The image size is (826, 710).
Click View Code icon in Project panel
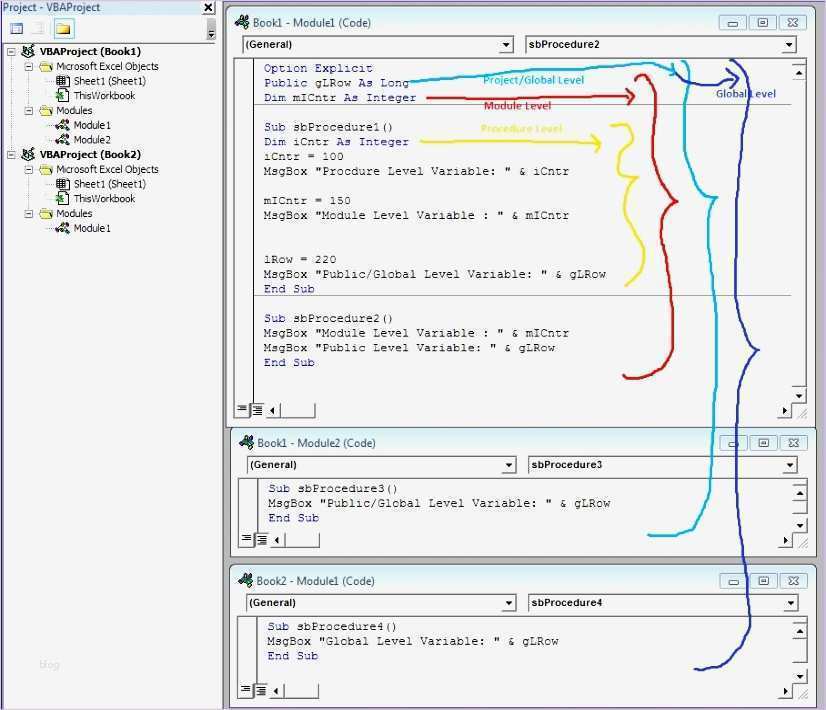point(17,29)
